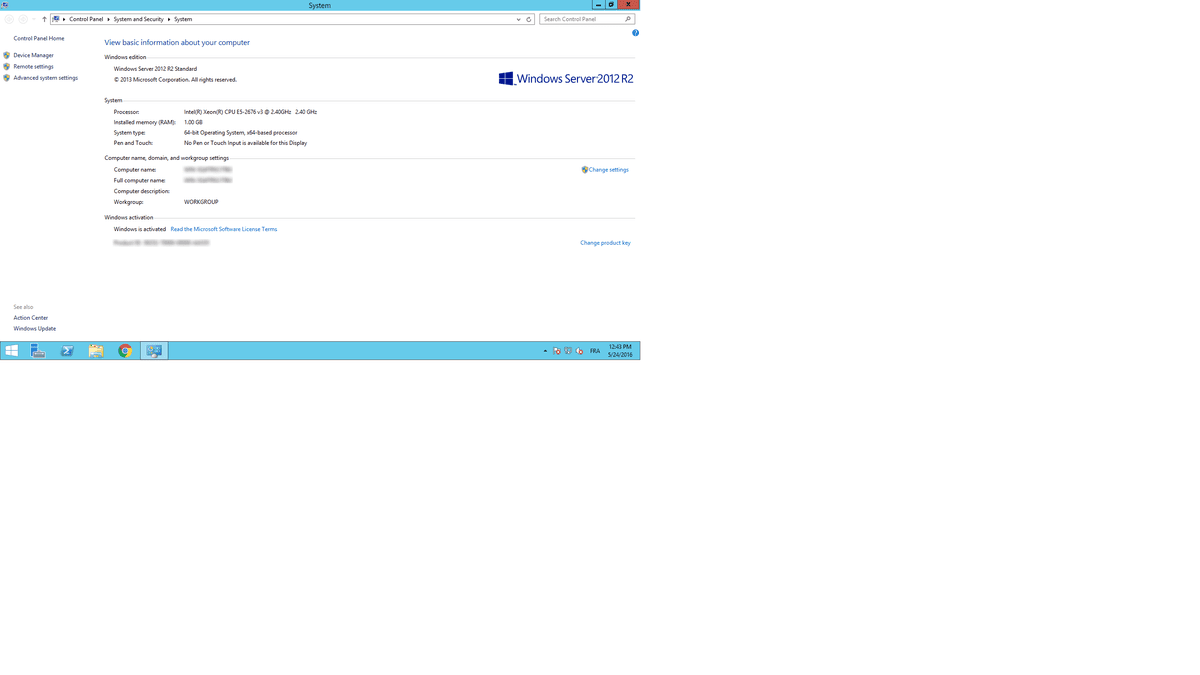Click the search magnifier icon
The height and width of the screenshot is (675, 1200).
pyautogui.click(x=628, y=19)
